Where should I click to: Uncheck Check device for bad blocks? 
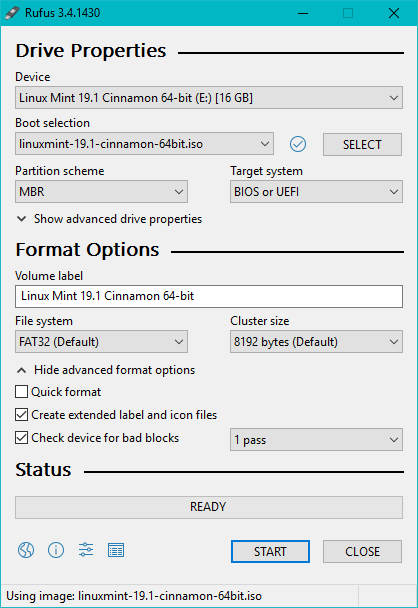(x=21, y=438)
